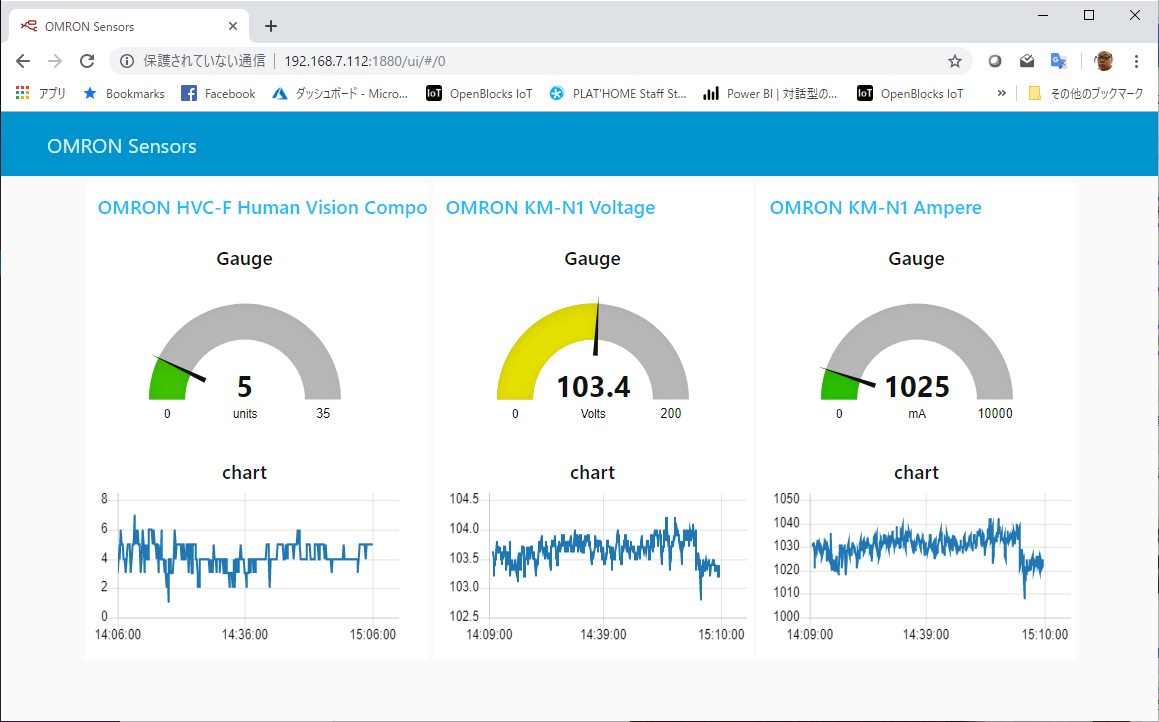Image resolution: width=1159 pixels, height=722 pixels.
Task: Click the browser back arrow
Action: (x=23, y=61)
